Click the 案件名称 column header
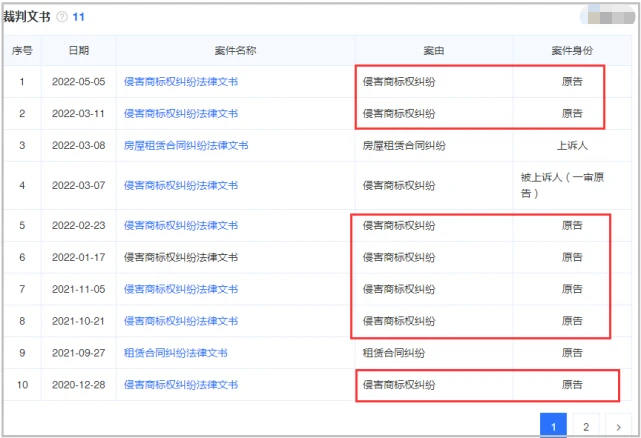 235,50
